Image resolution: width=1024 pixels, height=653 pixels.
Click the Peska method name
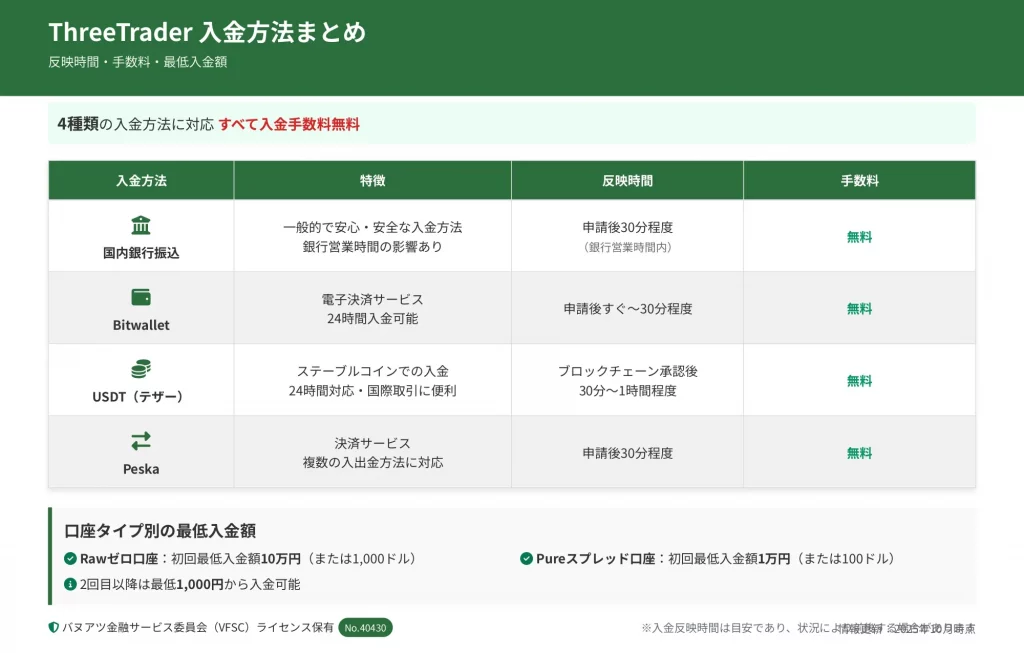click(141, 469)
